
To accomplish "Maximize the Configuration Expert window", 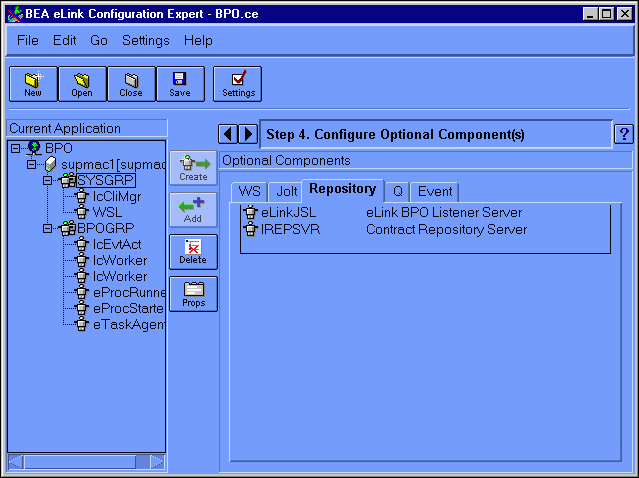I will [607, 14].
